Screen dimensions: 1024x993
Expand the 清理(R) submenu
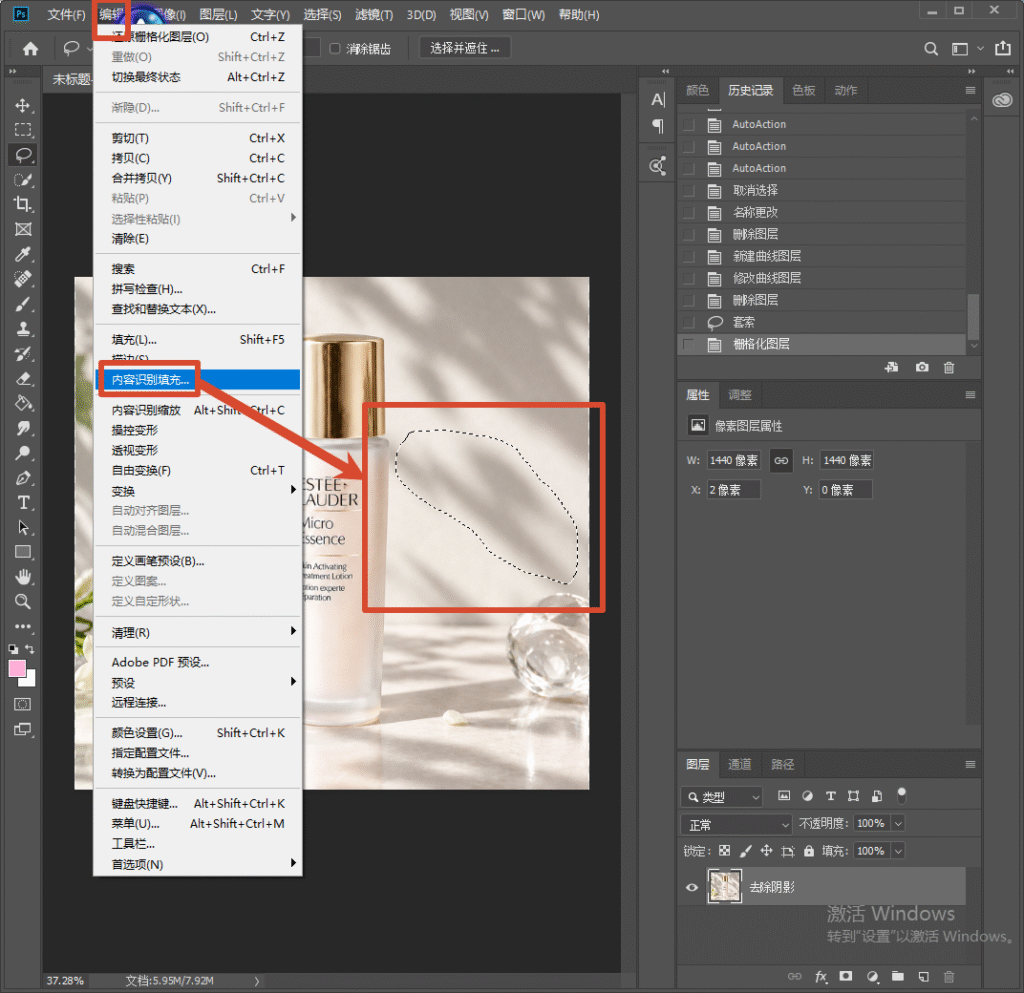[198, 632]
